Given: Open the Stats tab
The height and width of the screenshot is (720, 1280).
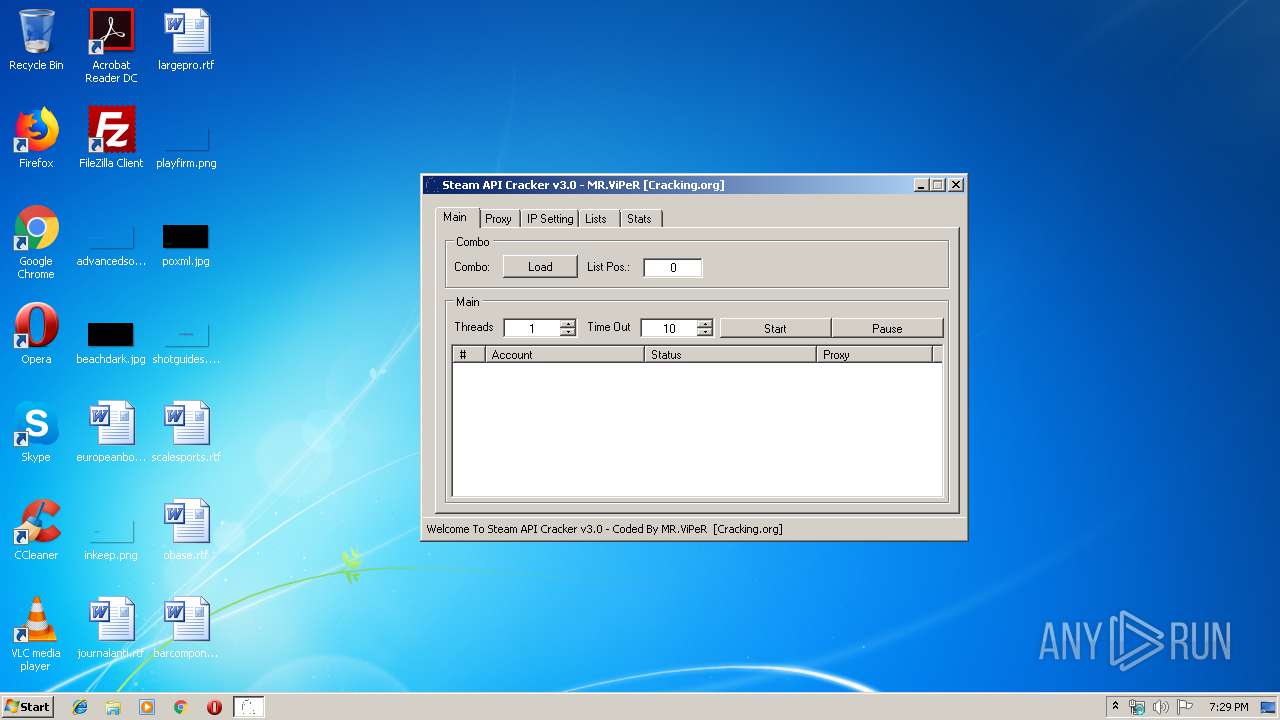Looking at the screenshot, I should (639, 219).
